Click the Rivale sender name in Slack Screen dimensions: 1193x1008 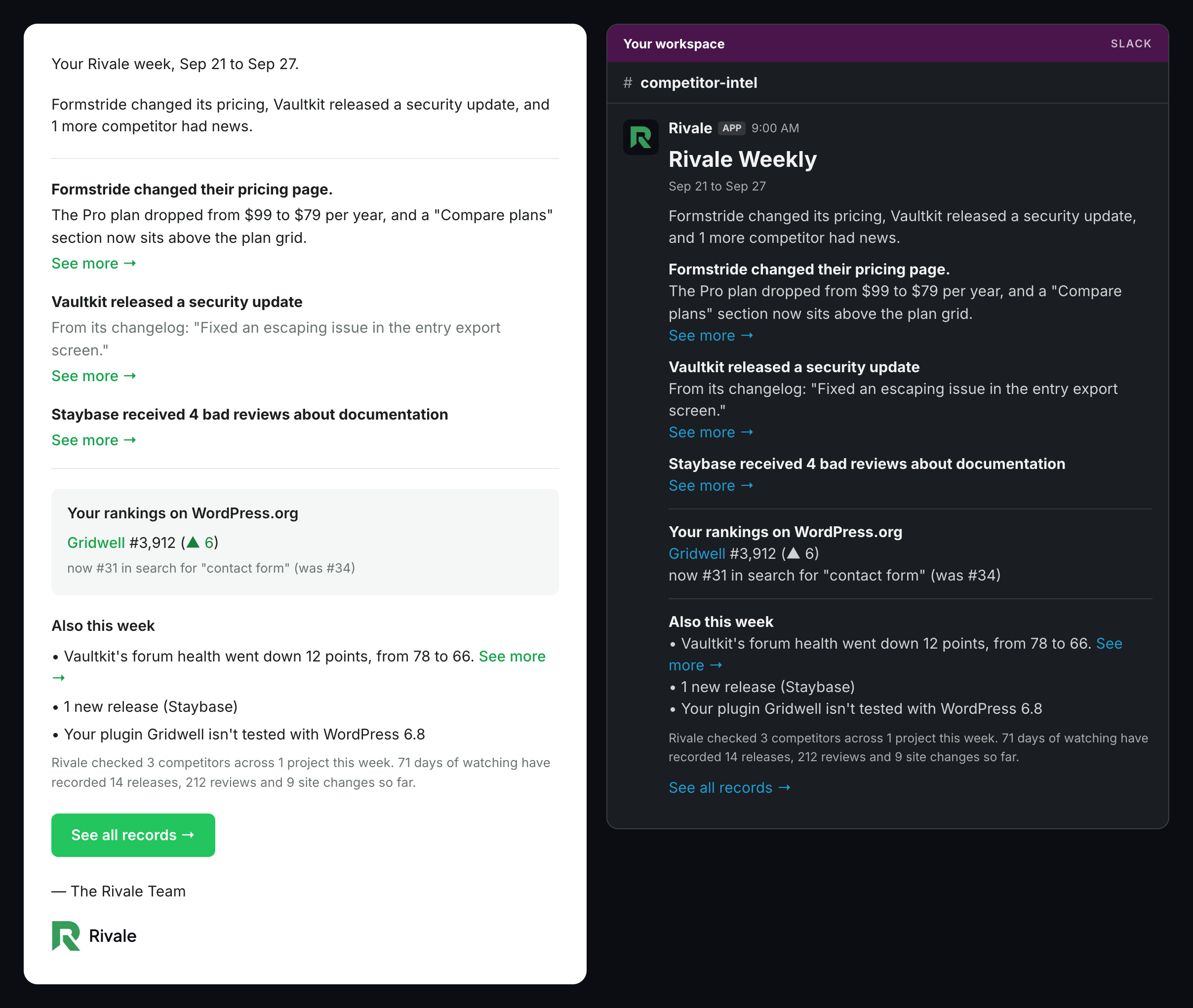coord(690,128)
